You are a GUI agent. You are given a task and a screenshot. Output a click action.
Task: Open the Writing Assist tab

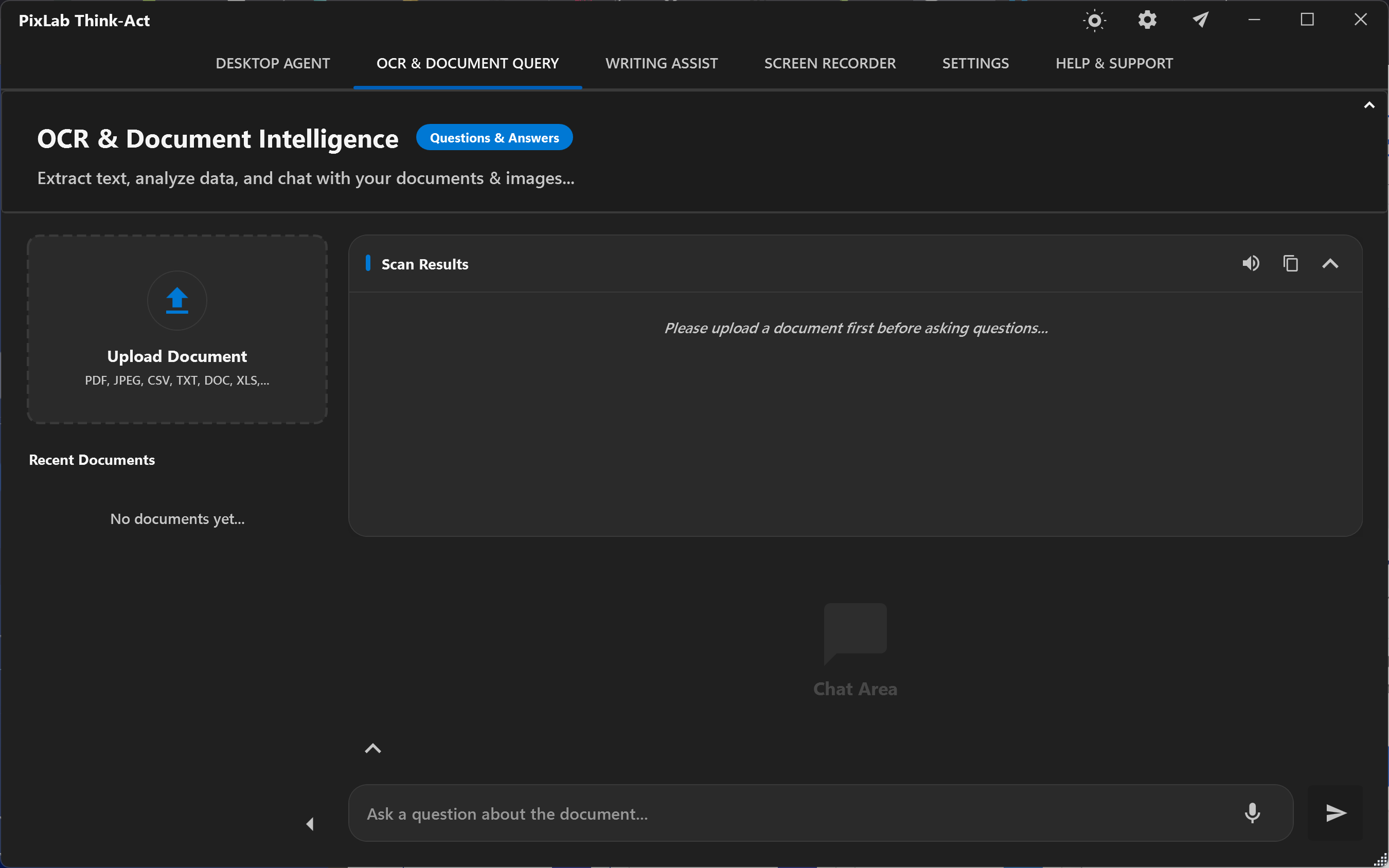pyautogui.click(x=662, y=63)
